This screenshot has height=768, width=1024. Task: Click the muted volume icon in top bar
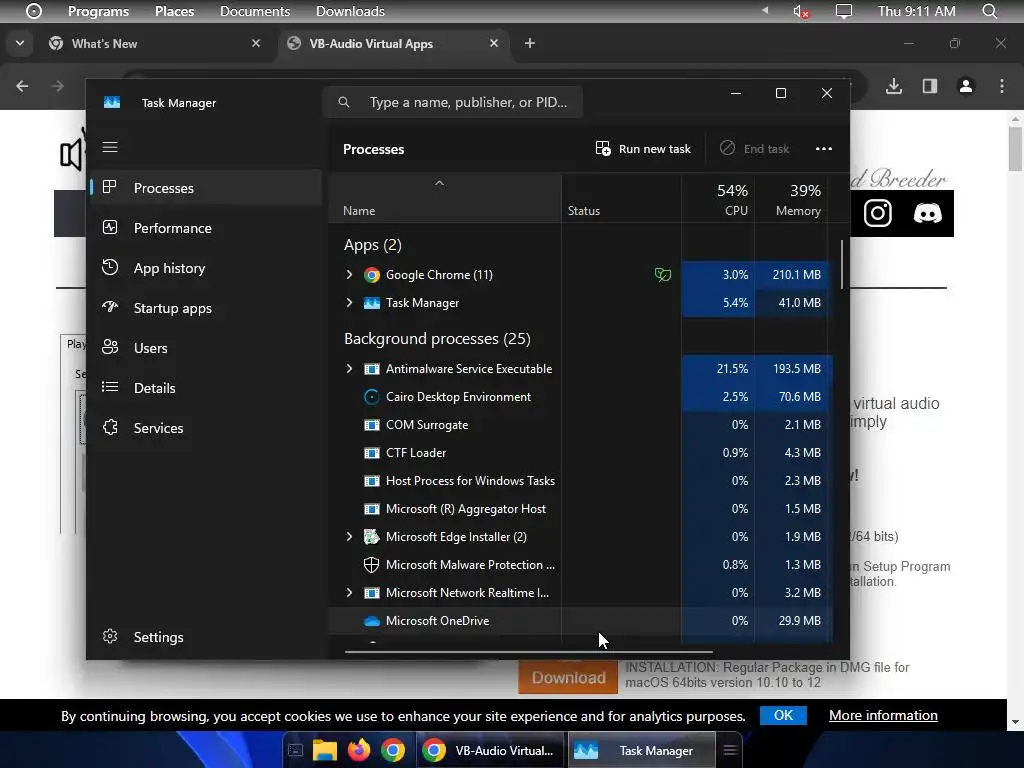[x=801, y=12]
